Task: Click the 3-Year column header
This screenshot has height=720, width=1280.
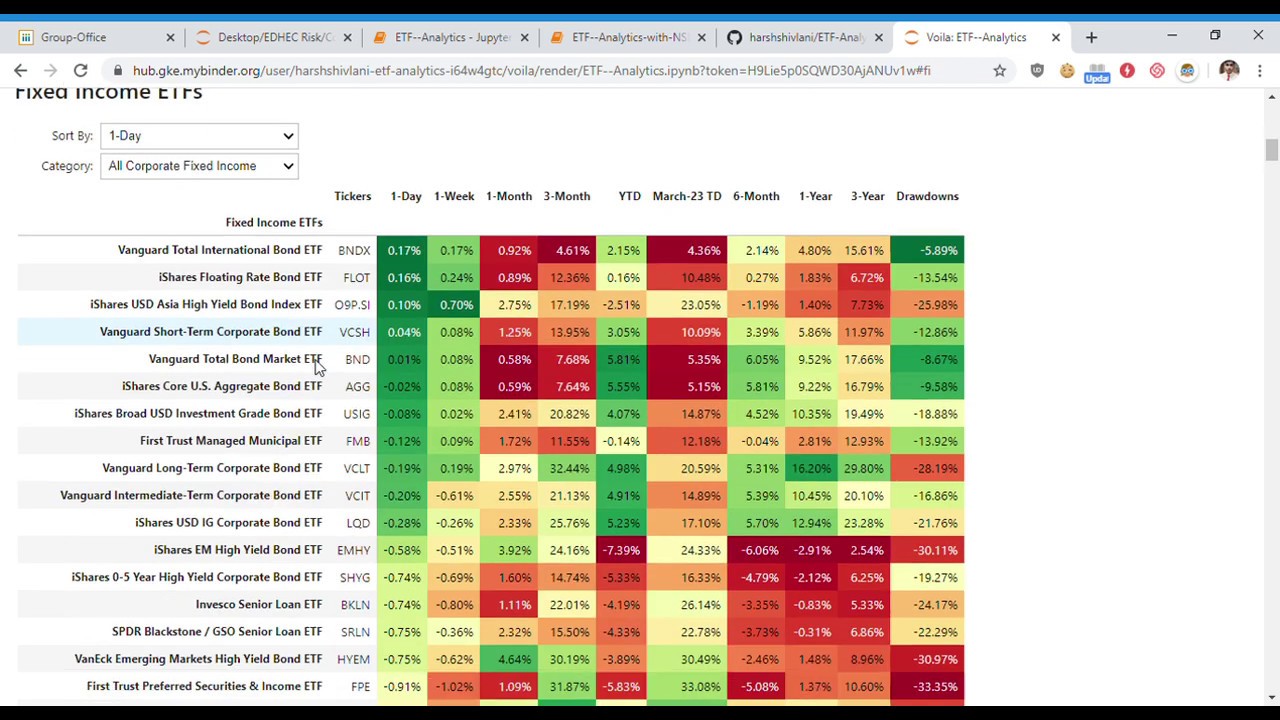Action: pyautogui.click(x=867, y=196)
